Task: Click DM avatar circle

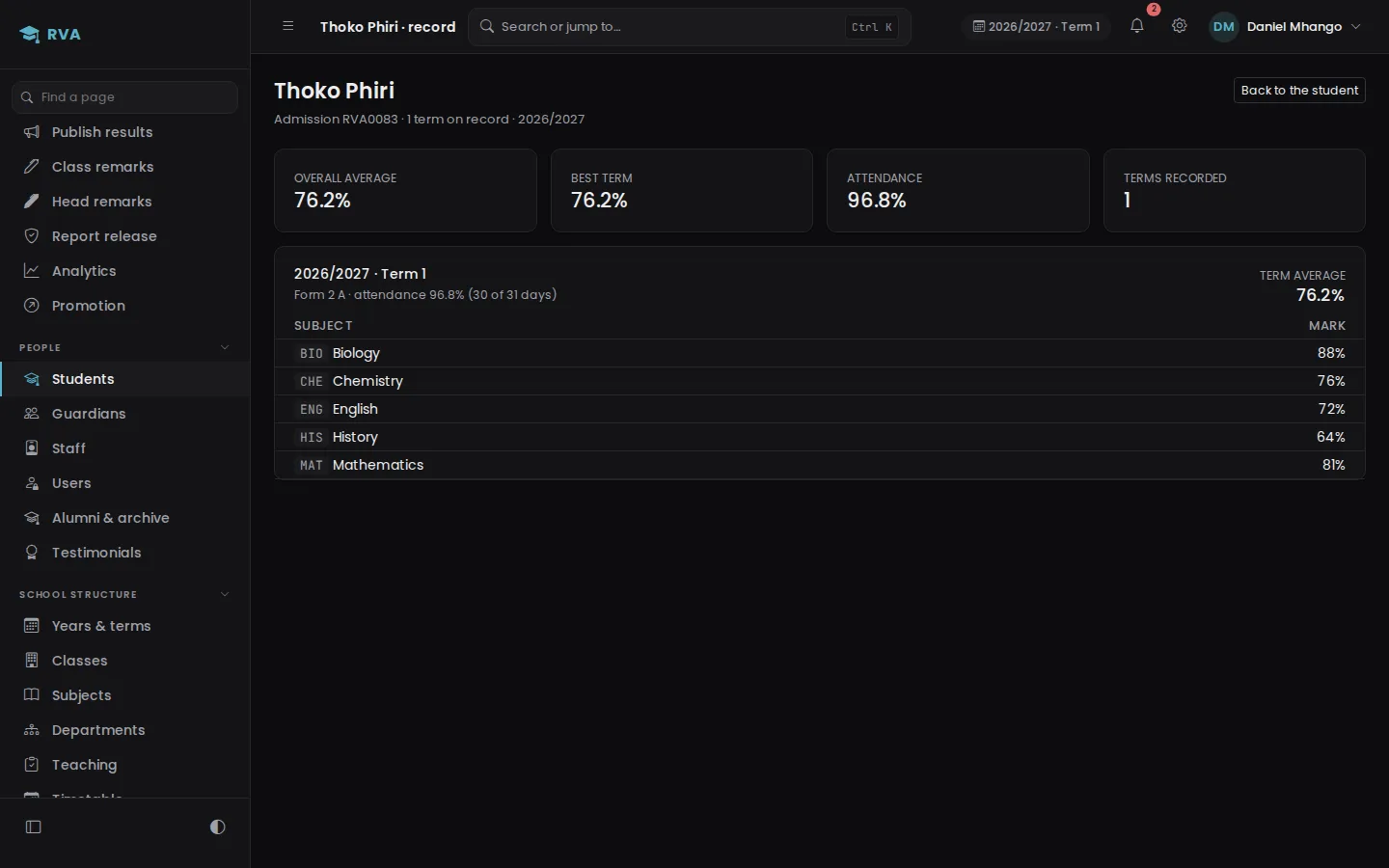Action: pyautogui.click(x=1223, y=26)
